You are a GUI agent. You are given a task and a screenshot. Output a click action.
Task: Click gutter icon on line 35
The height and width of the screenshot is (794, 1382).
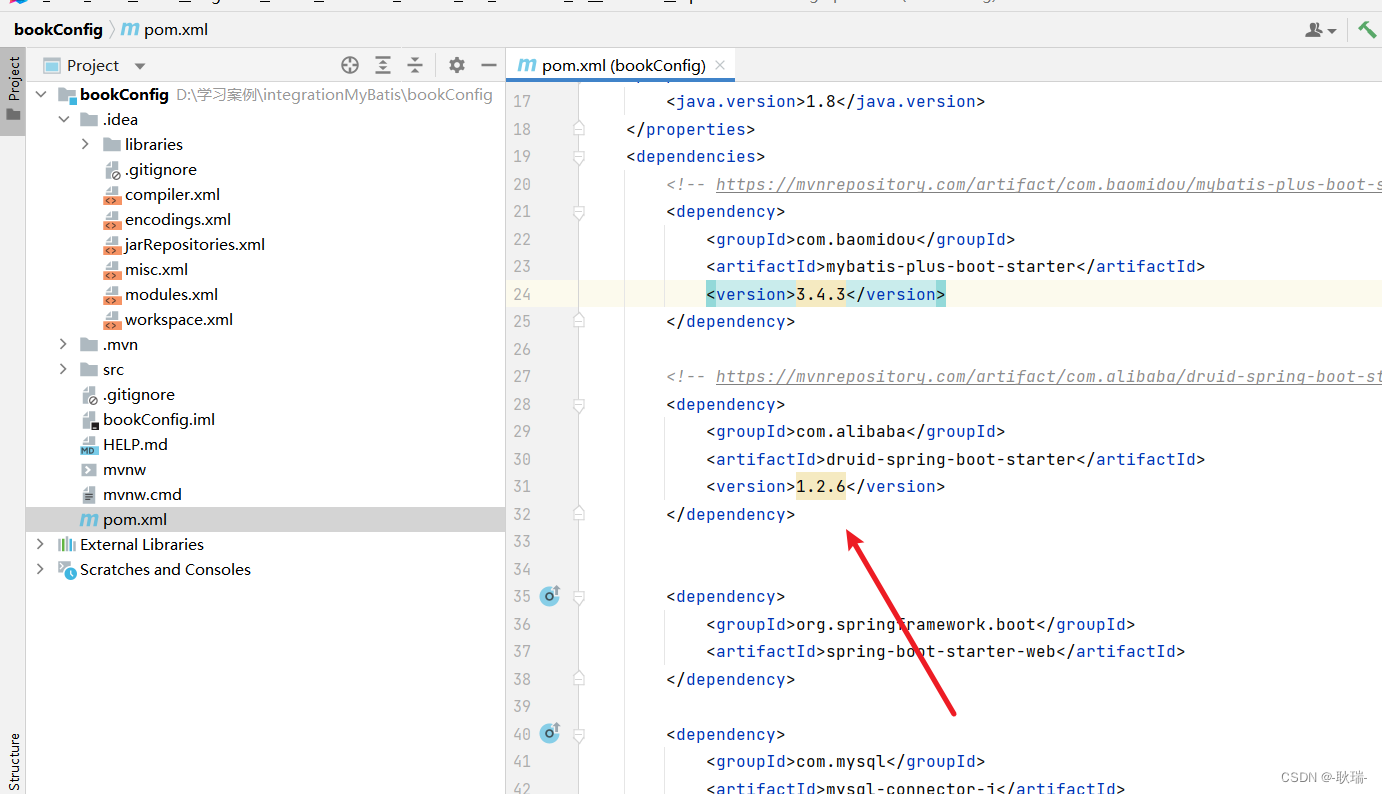pyautogui.click(x=550, y=596)
